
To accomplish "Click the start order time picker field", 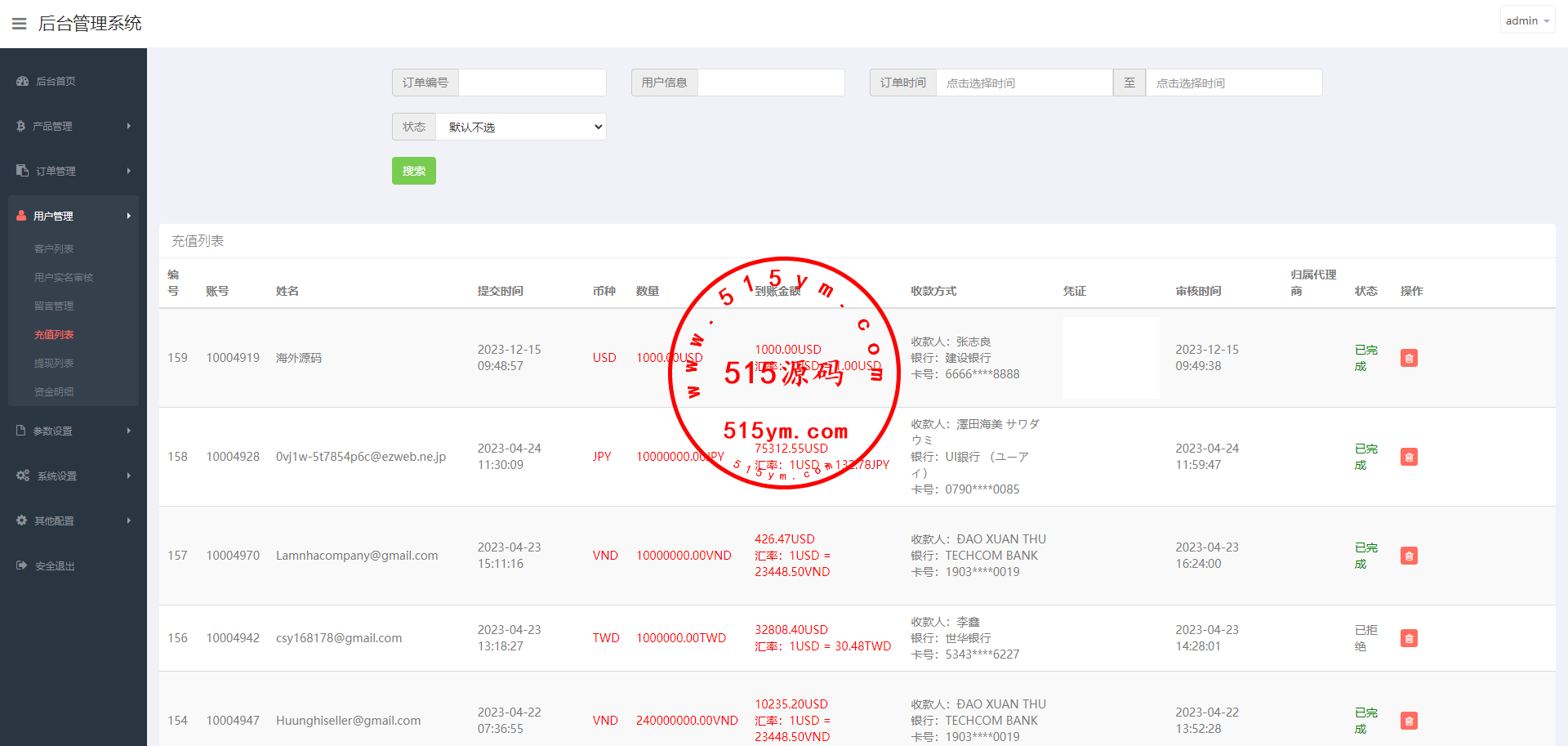I will click(x=1023, y=83).
